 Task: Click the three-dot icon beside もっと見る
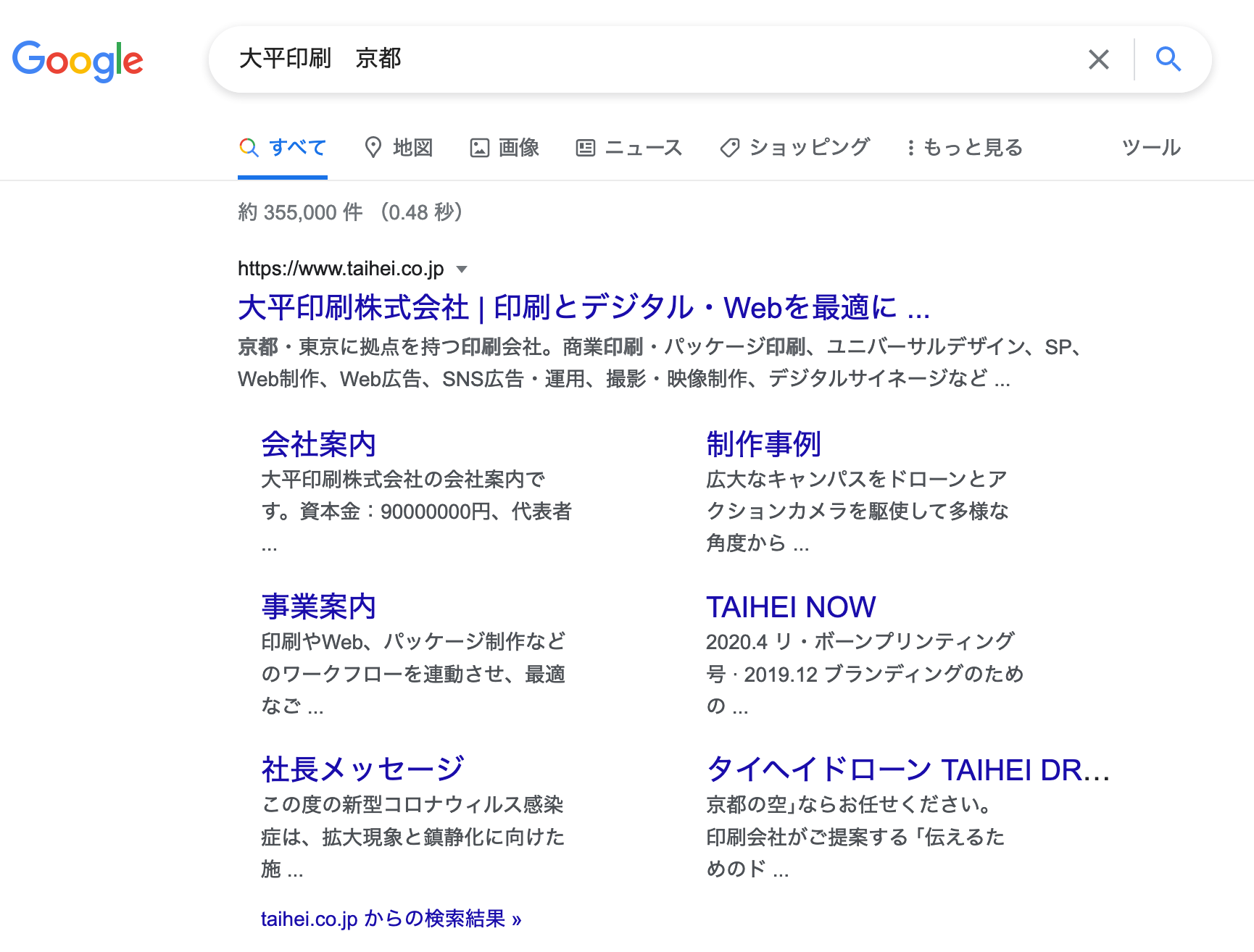pyautogui.click(x=910, y=149)
